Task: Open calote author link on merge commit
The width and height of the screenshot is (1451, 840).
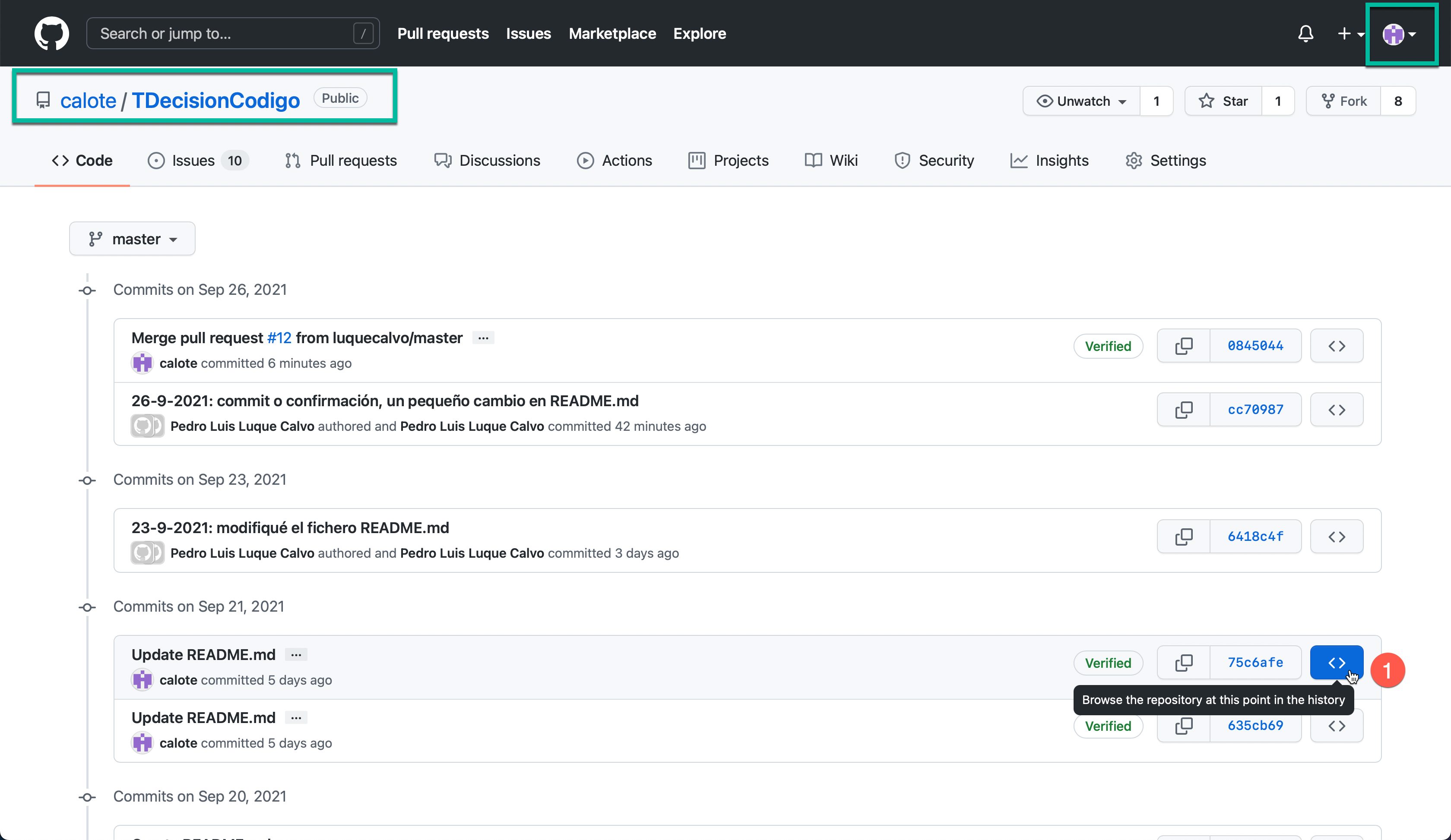Action: point(178,363)
